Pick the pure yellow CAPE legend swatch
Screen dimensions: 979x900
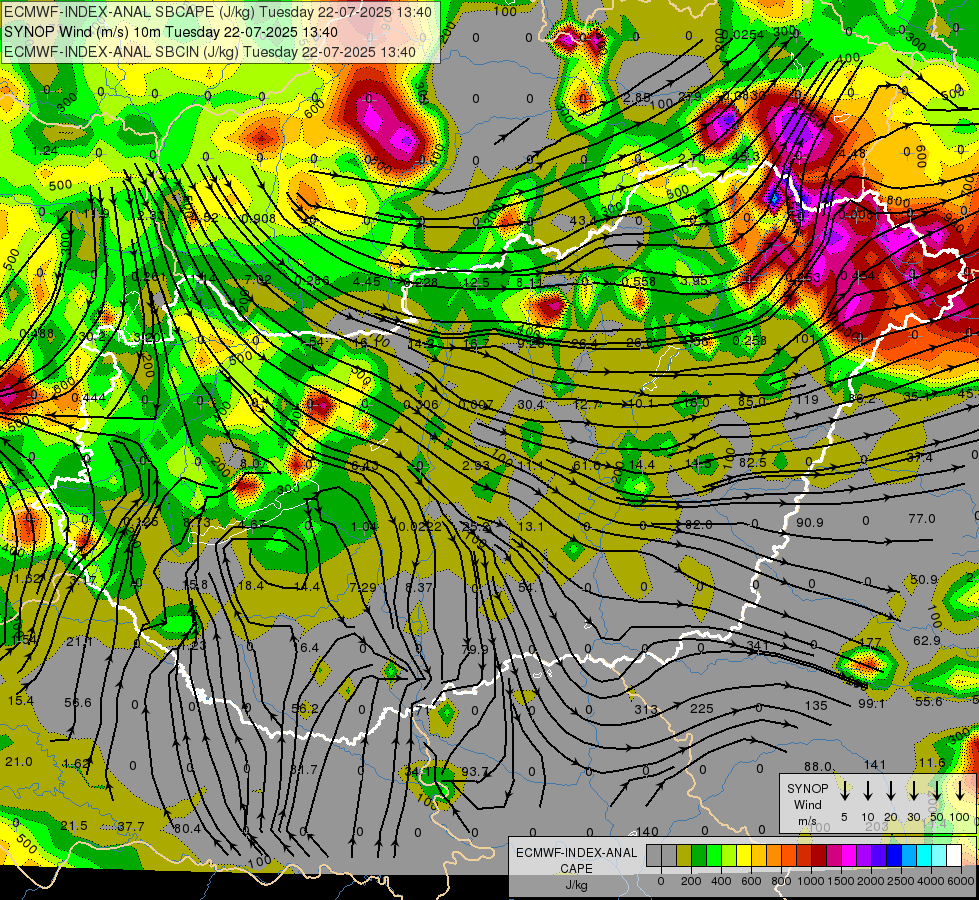[x=744, y=856]
